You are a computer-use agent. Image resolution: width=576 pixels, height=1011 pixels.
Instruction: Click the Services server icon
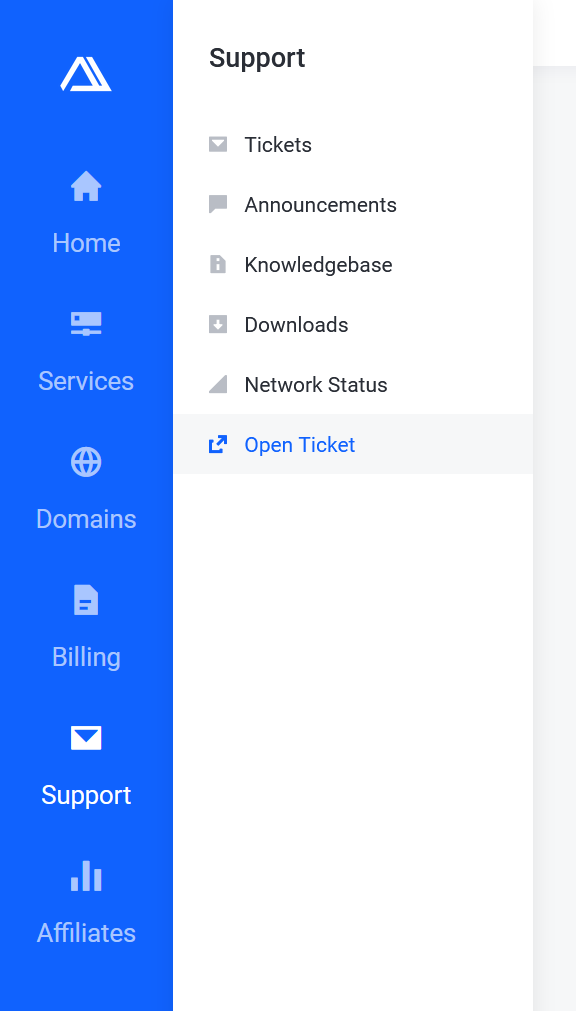tap(86, 324)
